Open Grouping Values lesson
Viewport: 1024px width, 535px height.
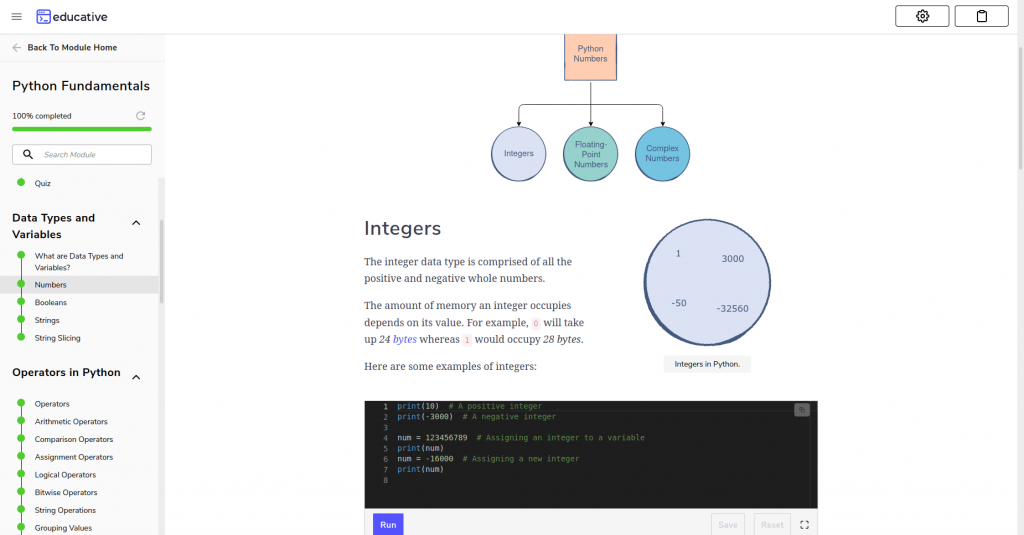coord(63,527)
